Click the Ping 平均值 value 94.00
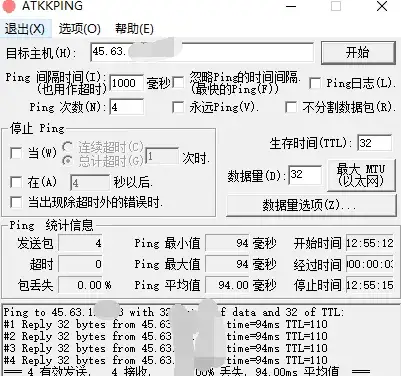The width and height of the screenshot is (401, 376). (x=227, y=285)
